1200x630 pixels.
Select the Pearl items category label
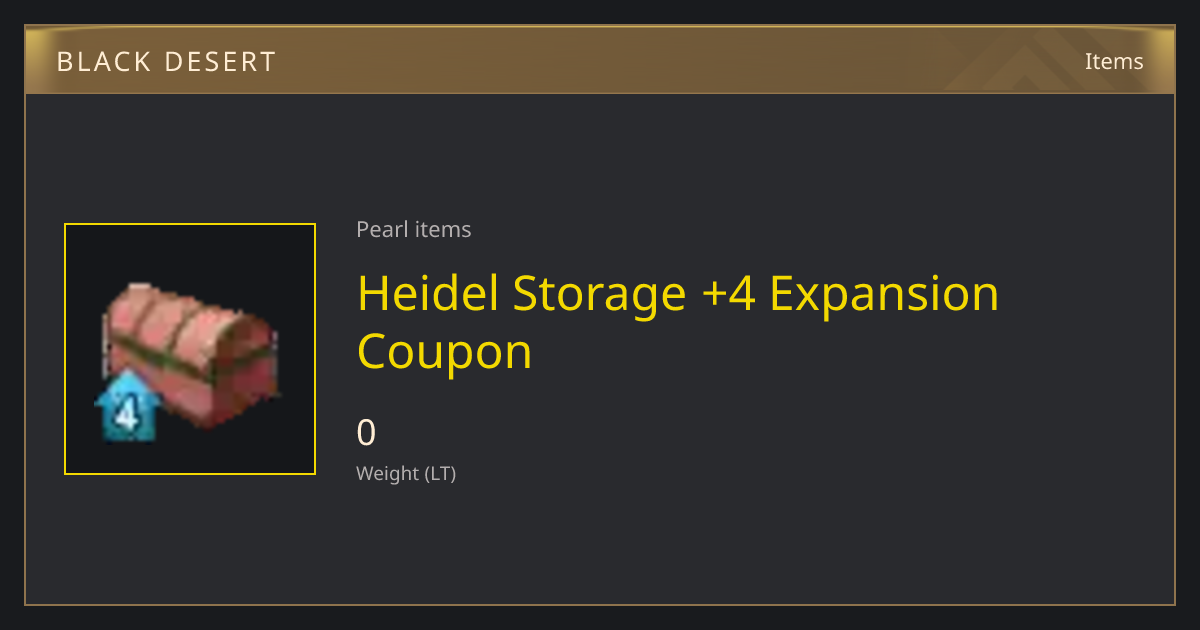414,229
